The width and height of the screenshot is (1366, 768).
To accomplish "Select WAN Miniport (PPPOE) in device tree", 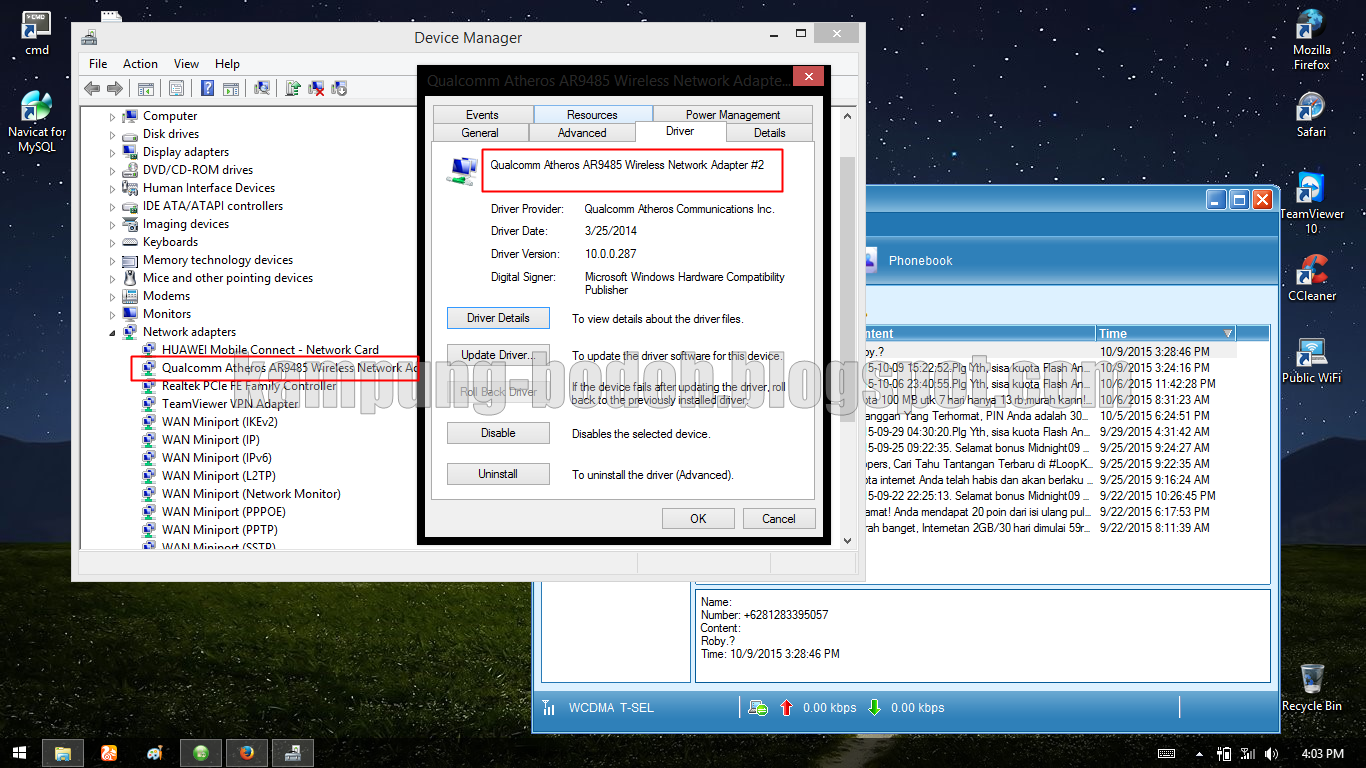I will click(x=224, y=512).
